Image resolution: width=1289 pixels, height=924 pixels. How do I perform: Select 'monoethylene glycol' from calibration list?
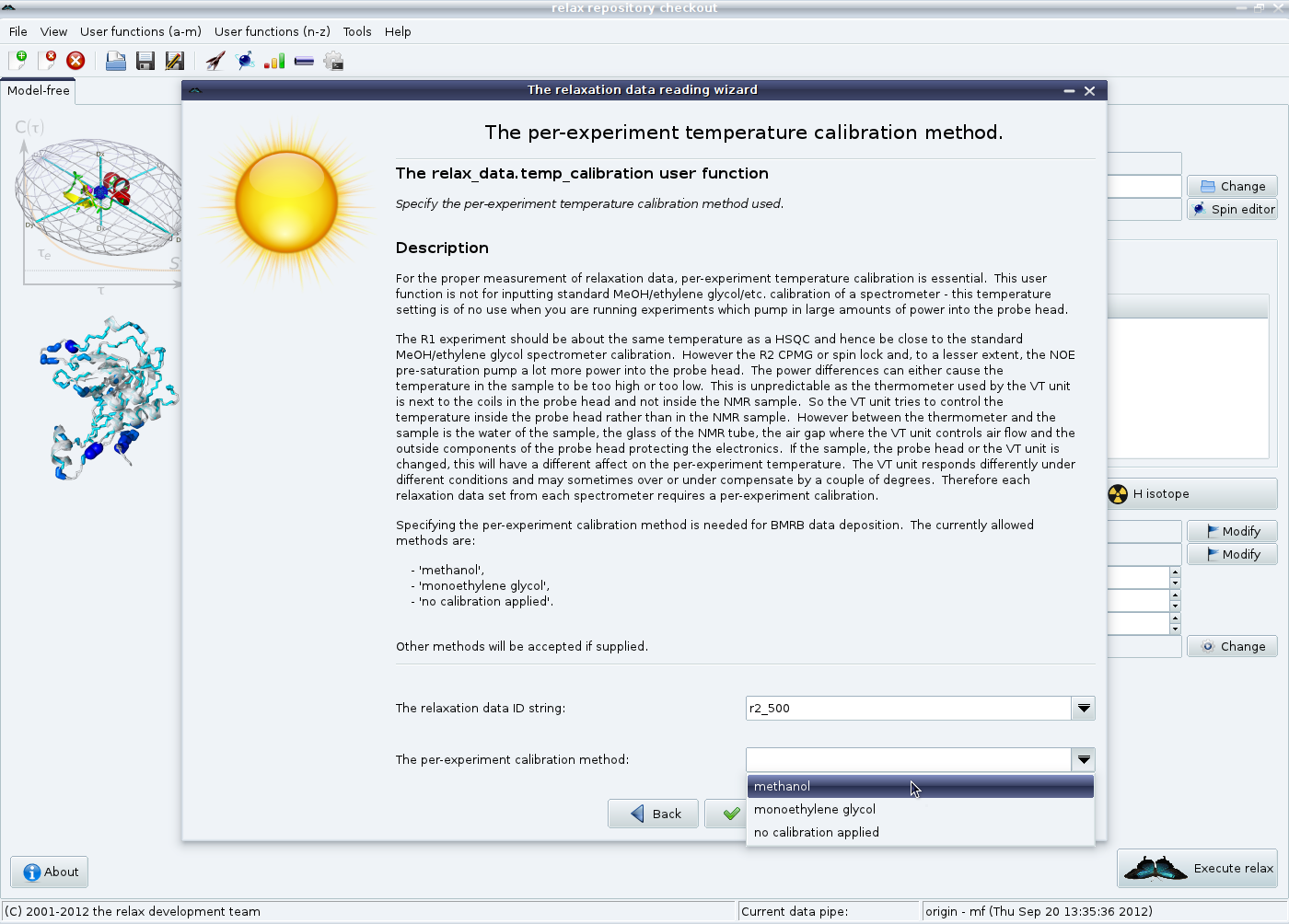(x=815, y=810)
